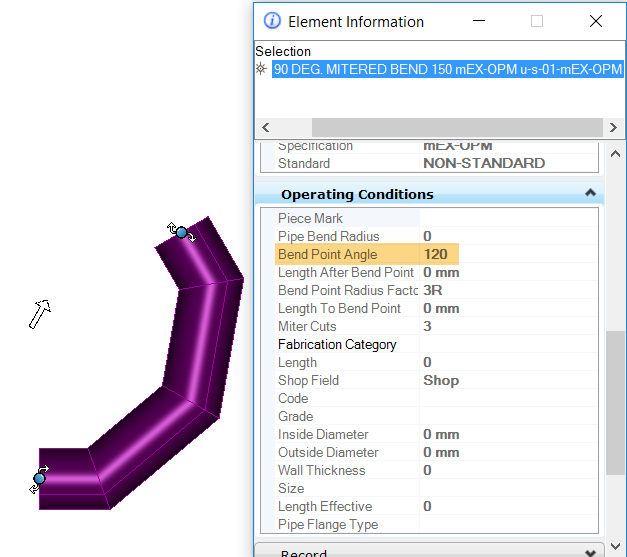Screen dimensions: 627x557
Task: Click the Length Effective value field
Action: (508, 506)
